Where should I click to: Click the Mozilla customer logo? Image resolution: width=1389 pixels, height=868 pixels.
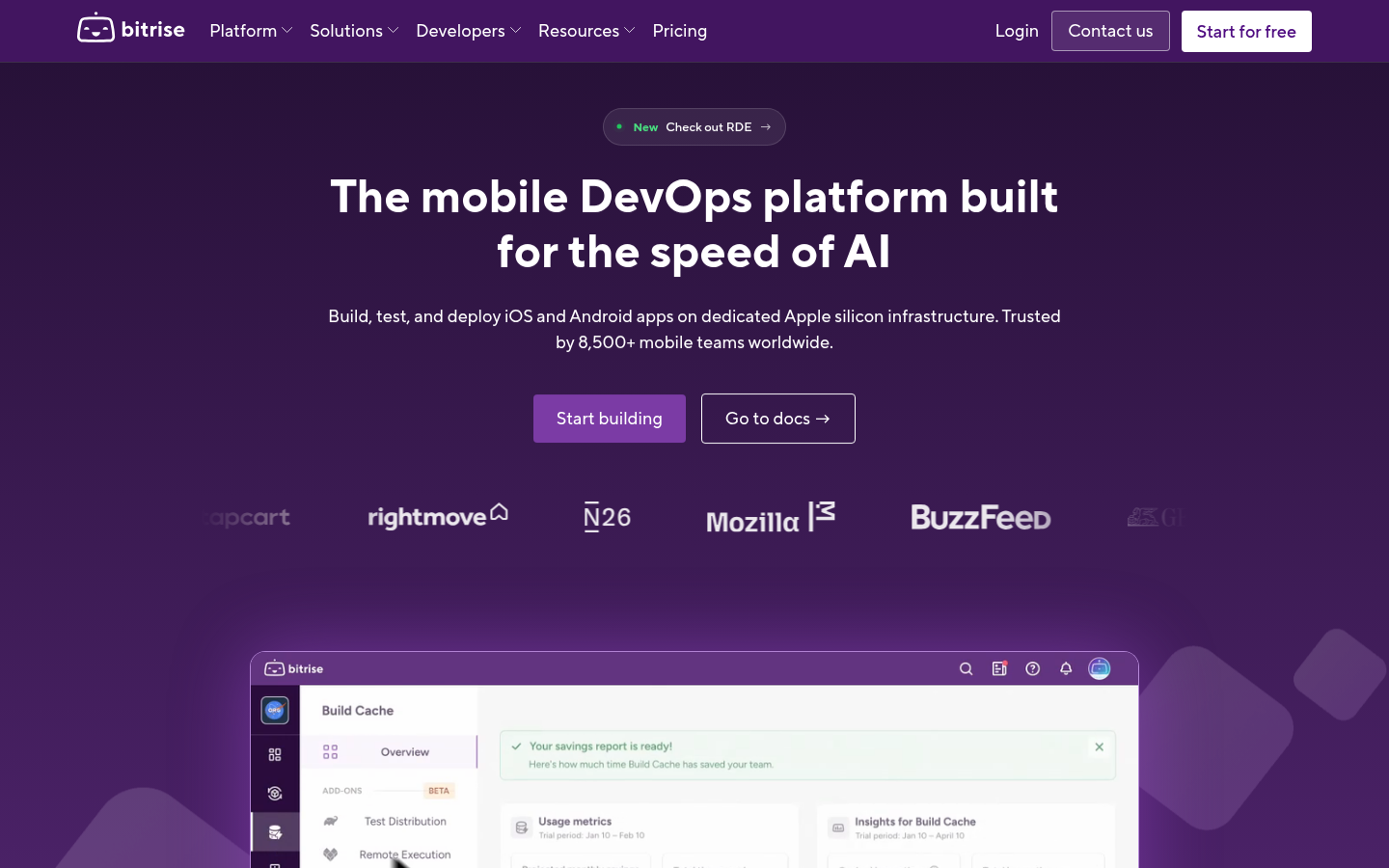(x=771, y=518)
